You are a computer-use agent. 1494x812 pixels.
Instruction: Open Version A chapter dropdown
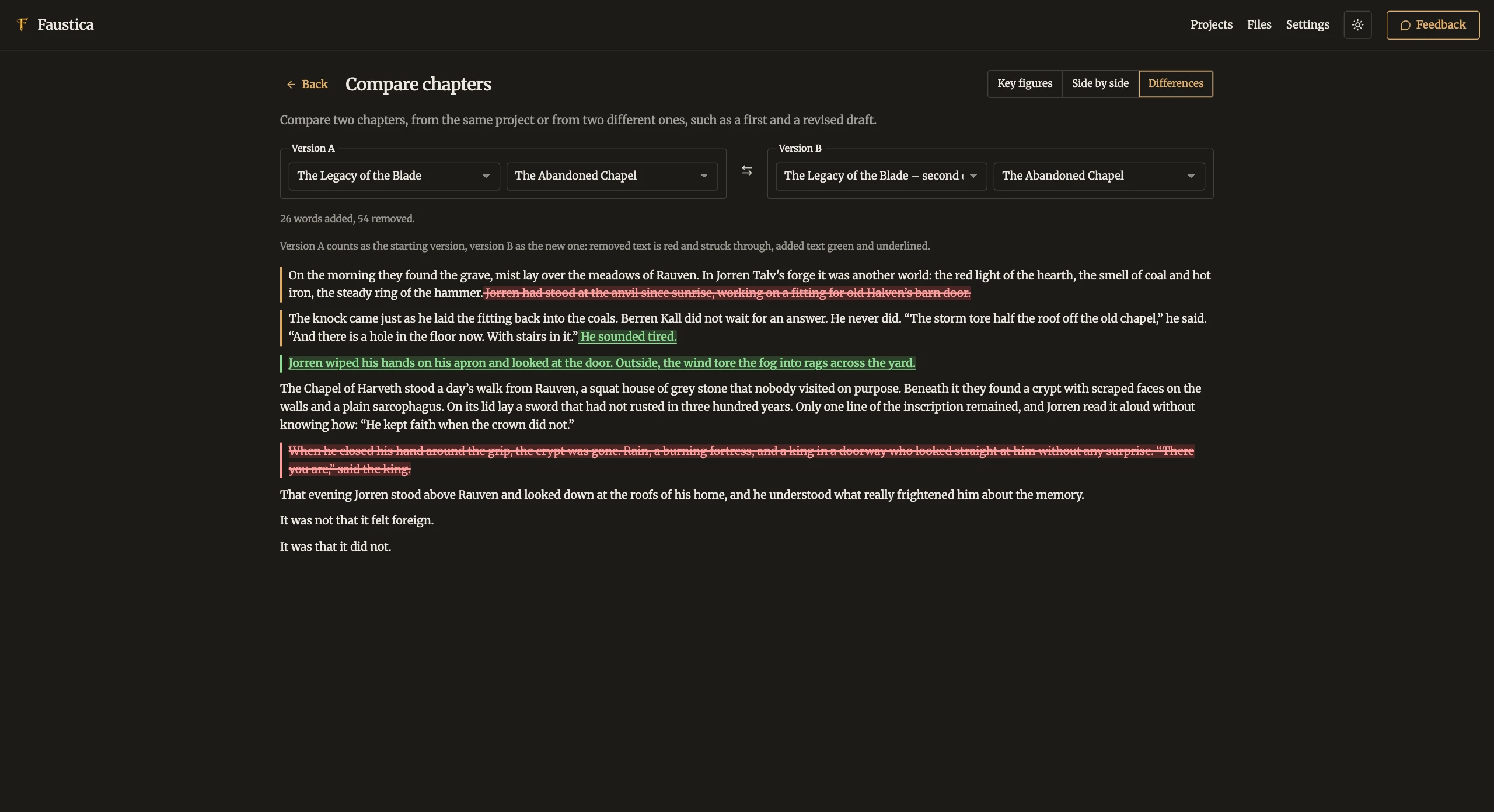click(612, 176)
